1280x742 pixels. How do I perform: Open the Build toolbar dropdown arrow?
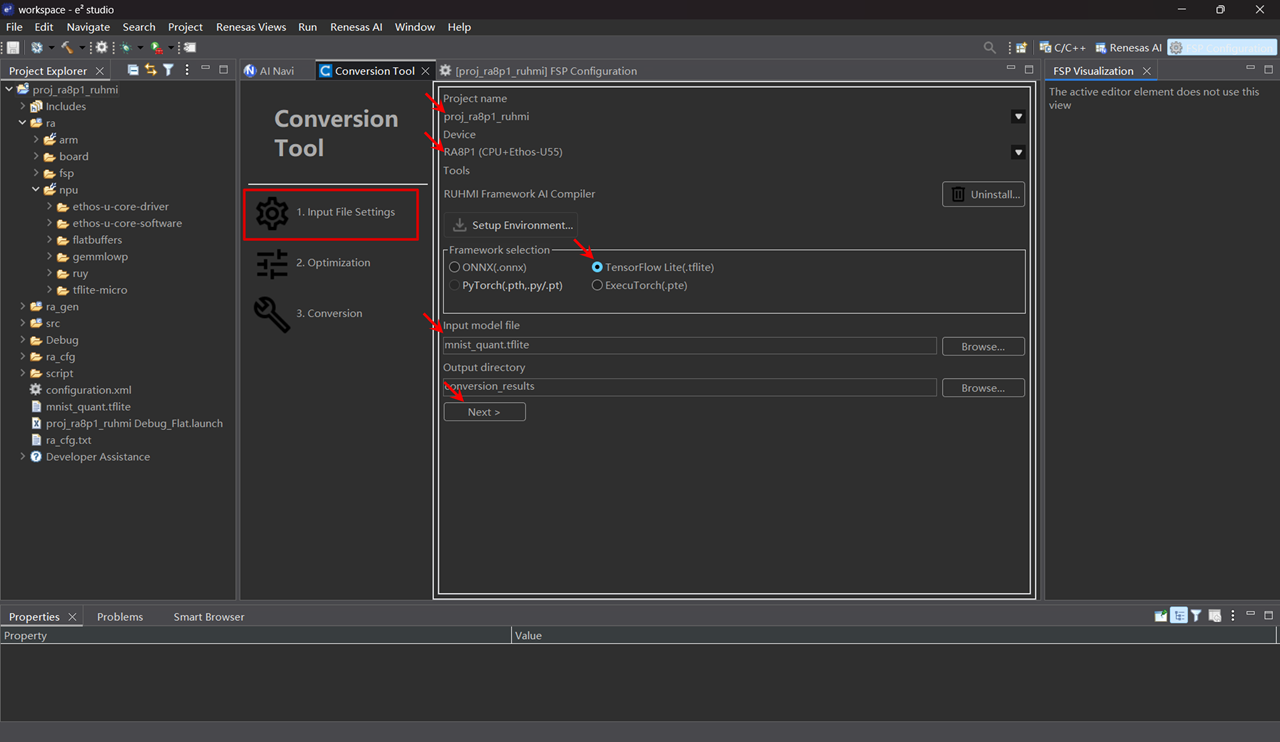[82, 48]
